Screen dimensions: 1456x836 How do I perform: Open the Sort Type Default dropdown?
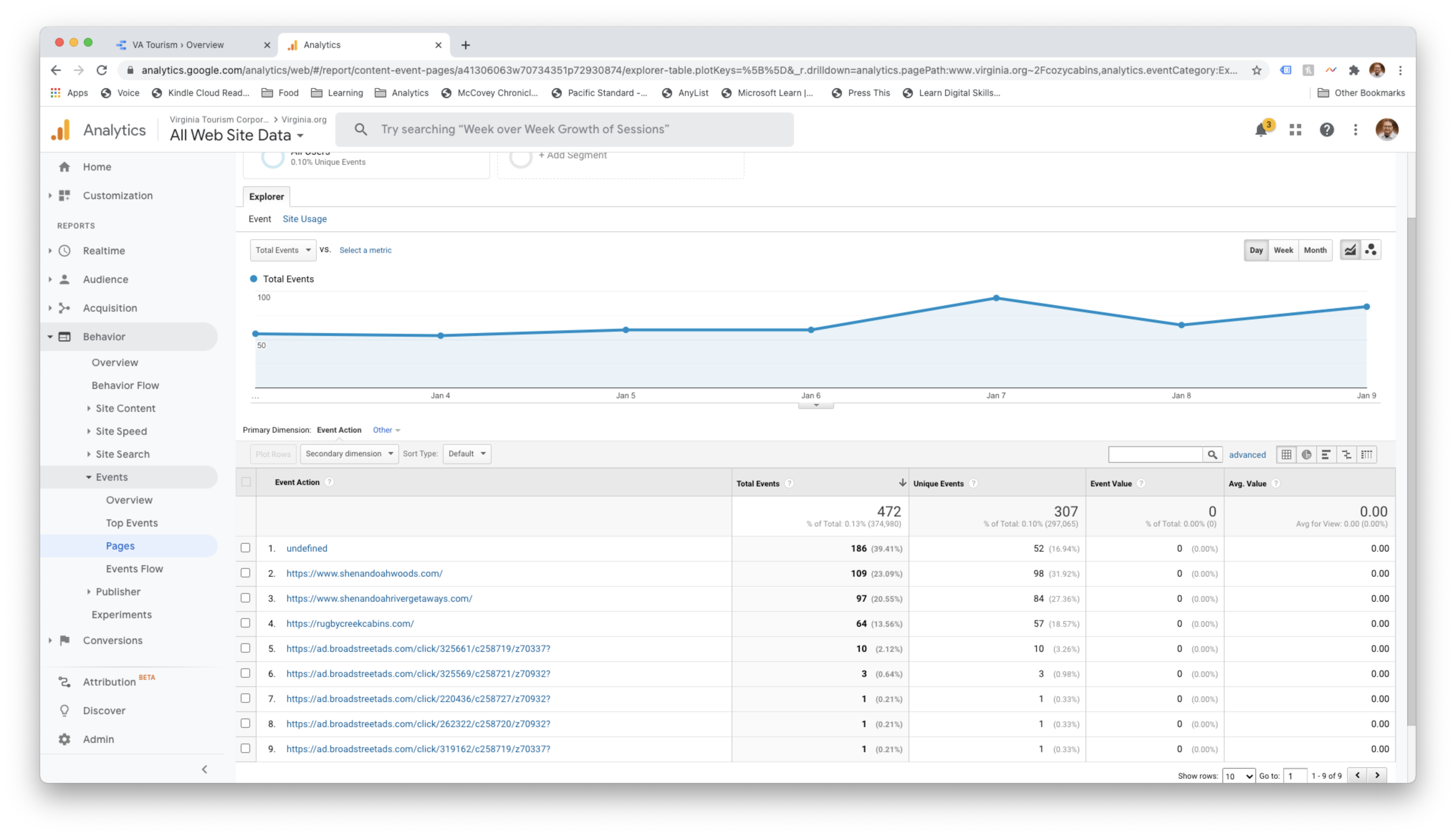(466, 453)
